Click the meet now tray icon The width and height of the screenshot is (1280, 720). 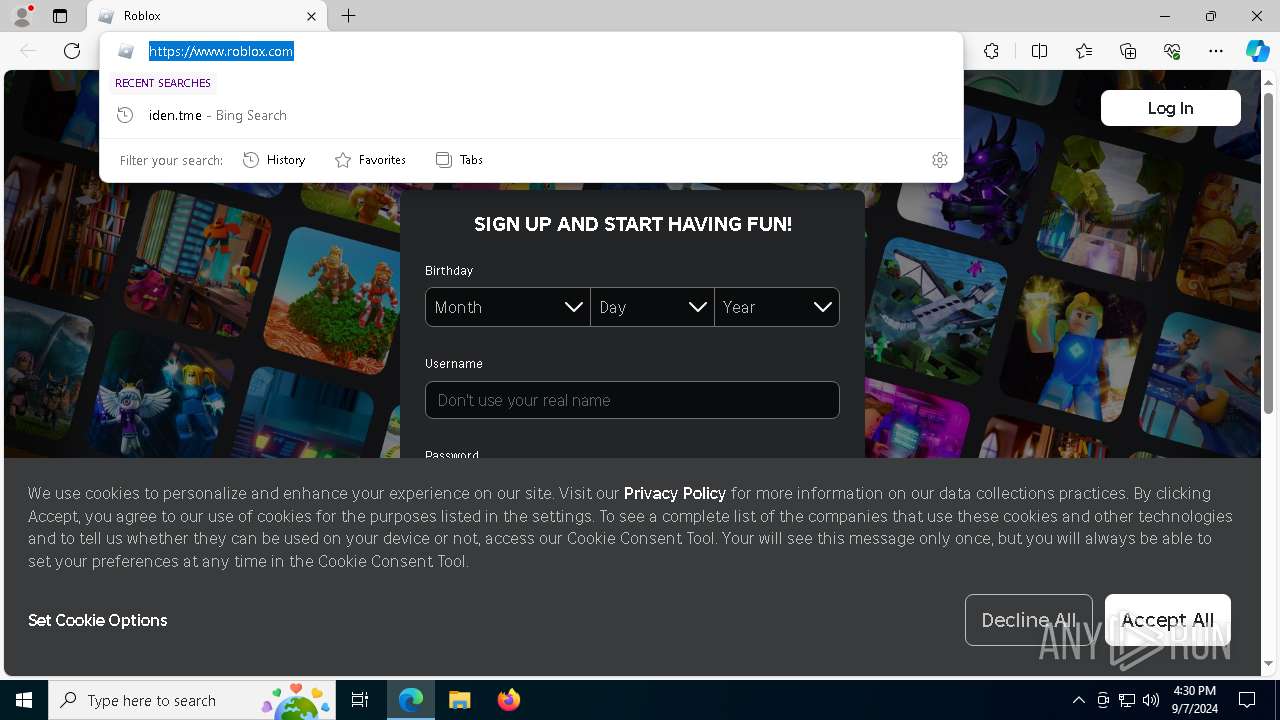tap(1103, 700)
